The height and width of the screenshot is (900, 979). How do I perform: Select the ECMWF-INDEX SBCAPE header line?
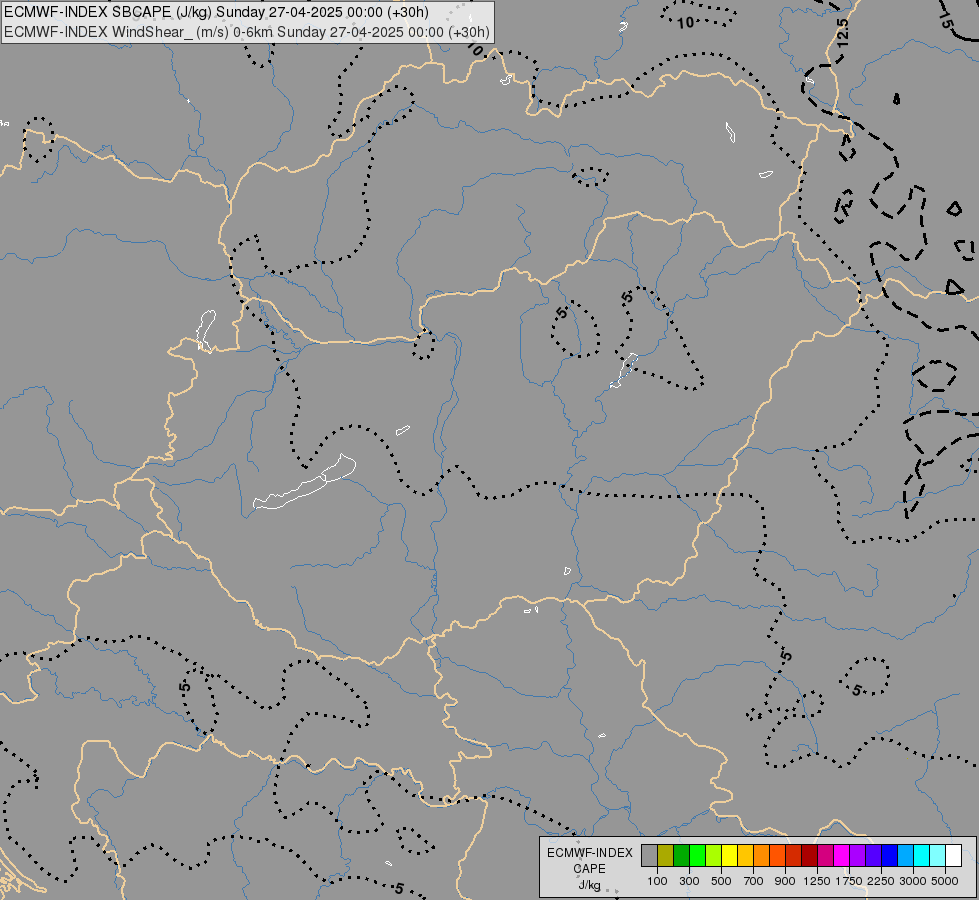pos(216,12)
